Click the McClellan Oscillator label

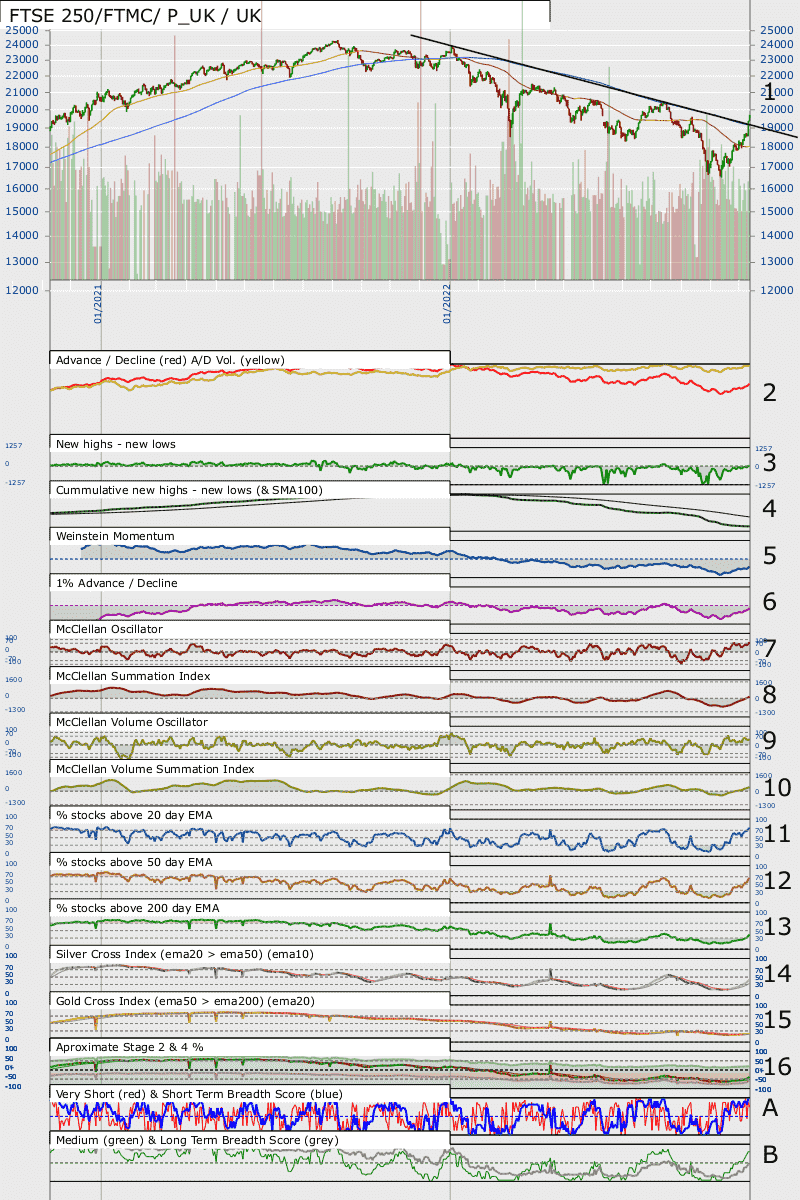pos(110,629)
